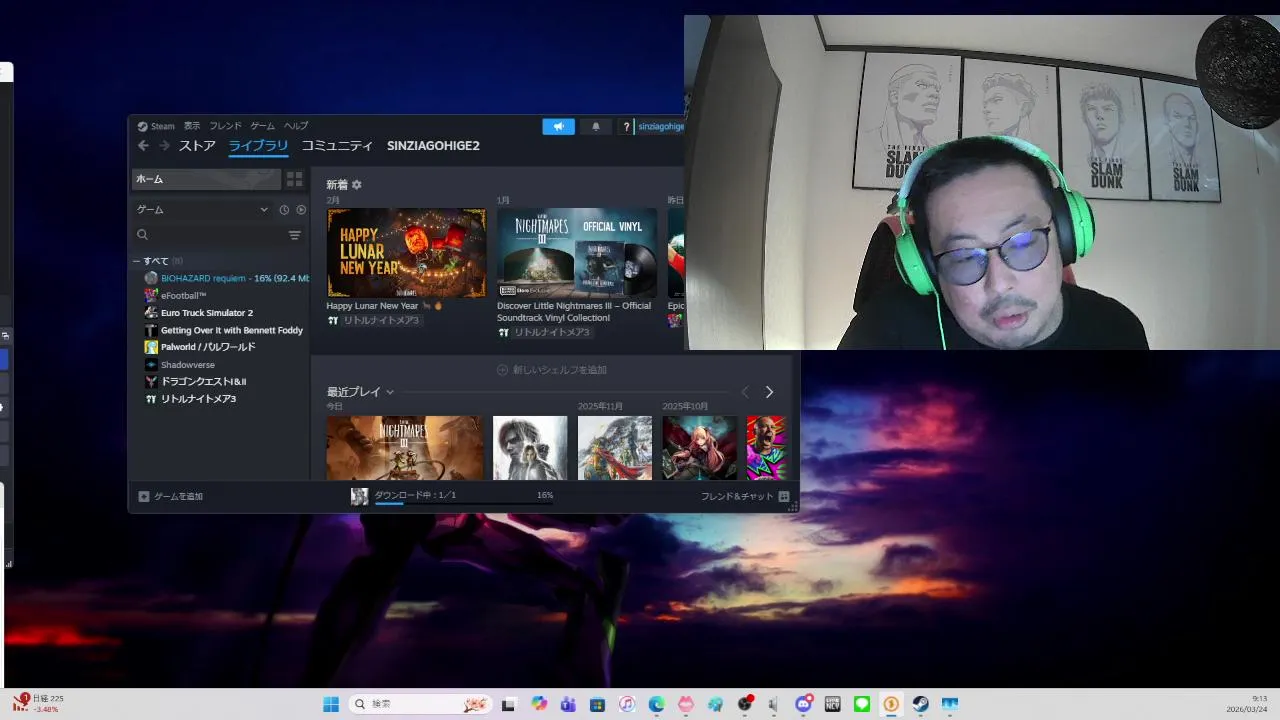The image size is (1280, 720).
Task: Expand the ゲーム filter dropdown
Action: 203,210
